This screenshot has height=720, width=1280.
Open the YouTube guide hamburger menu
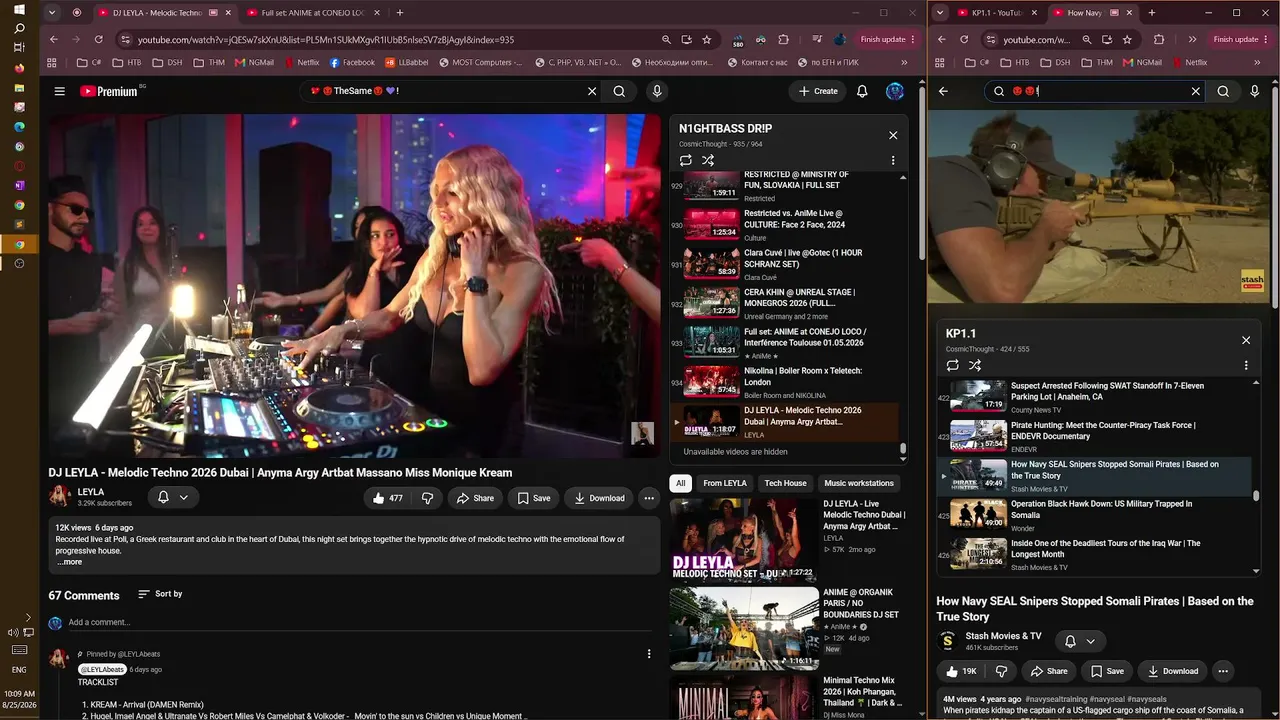59,91
